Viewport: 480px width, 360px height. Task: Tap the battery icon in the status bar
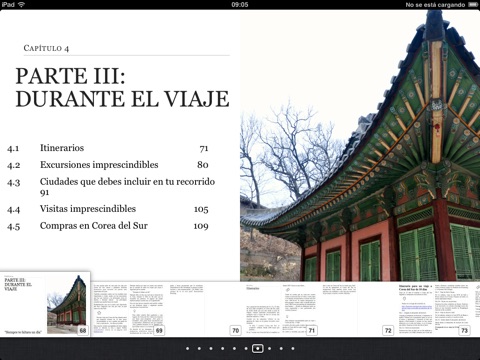click(473, 4)
